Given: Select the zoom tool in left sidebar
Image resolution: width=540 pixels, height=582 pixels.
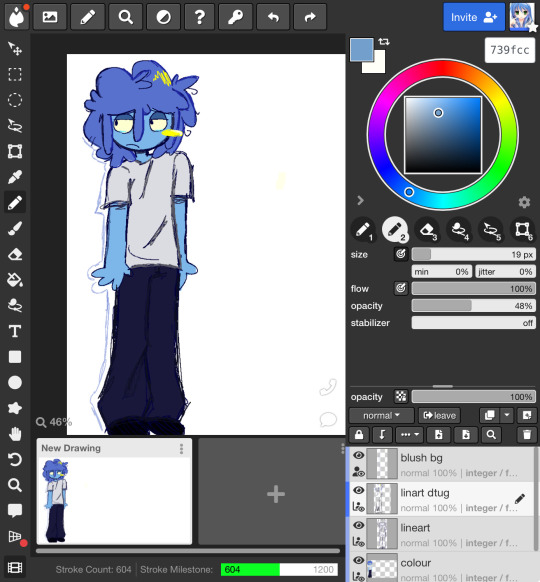Looking at the screenshot, I should point(15,485).
